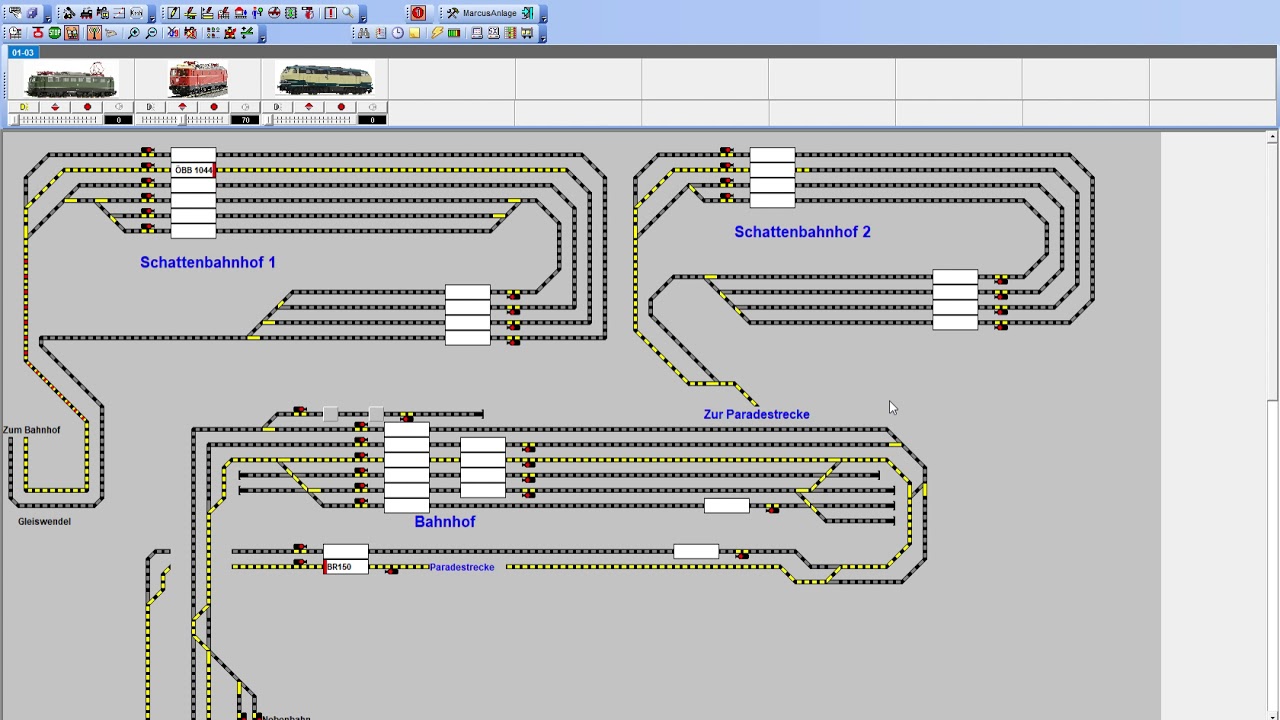Click the speed value 70 display
The width and height of the screenshot is (1280, 720).
(x=245, y=120)
